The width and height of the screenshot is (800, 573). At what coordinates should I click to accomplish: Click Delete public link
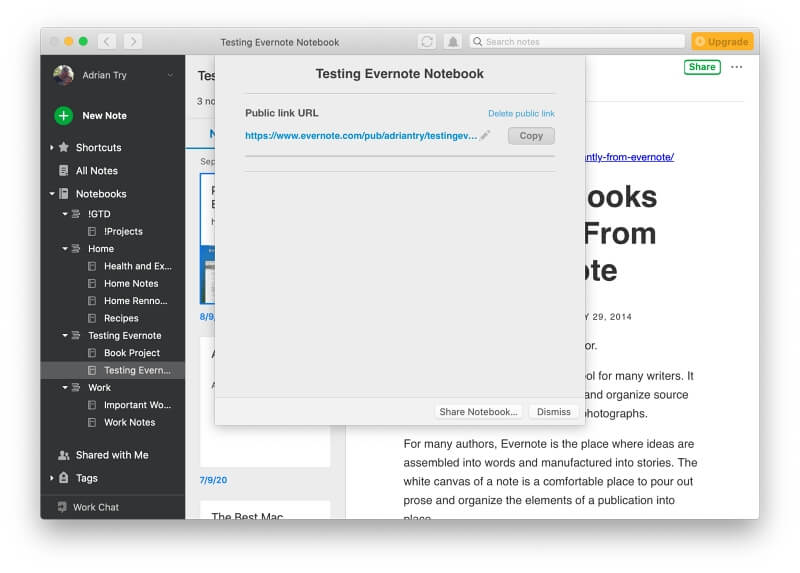click(521, 113)
